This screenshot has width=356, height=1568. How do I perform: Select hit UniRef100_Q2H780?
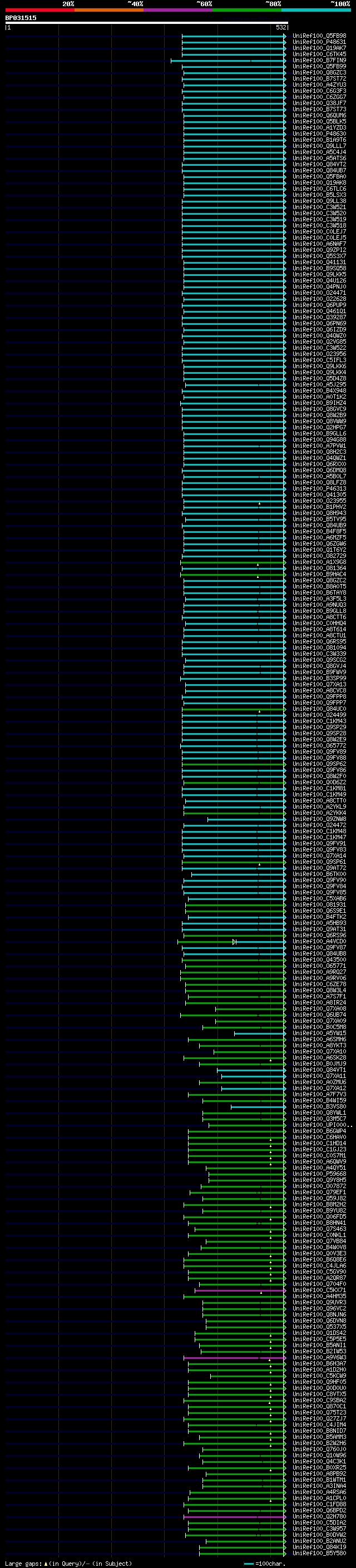point(319,1516)
